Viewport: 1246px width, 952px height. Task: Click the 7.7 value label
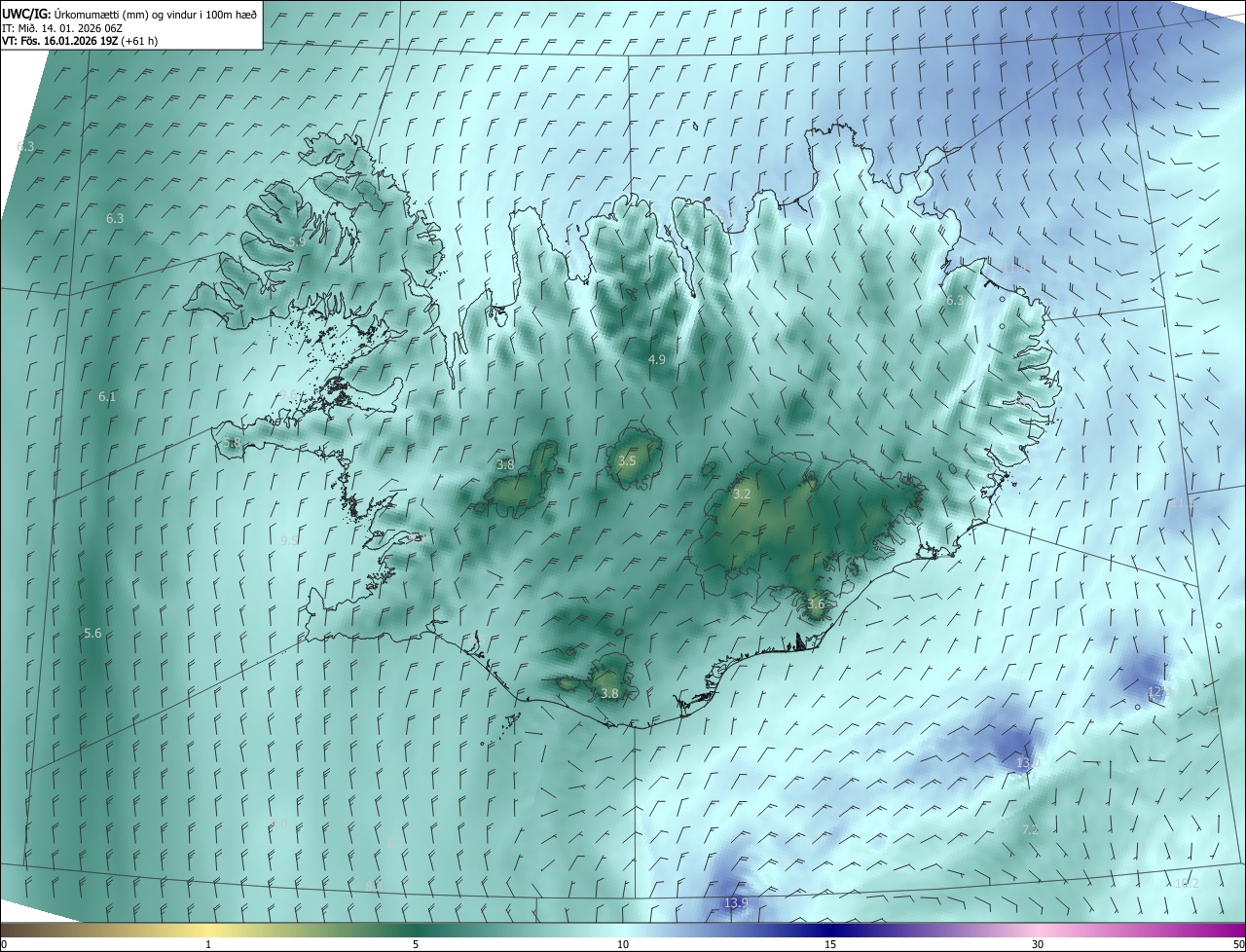coord(1214,712)
